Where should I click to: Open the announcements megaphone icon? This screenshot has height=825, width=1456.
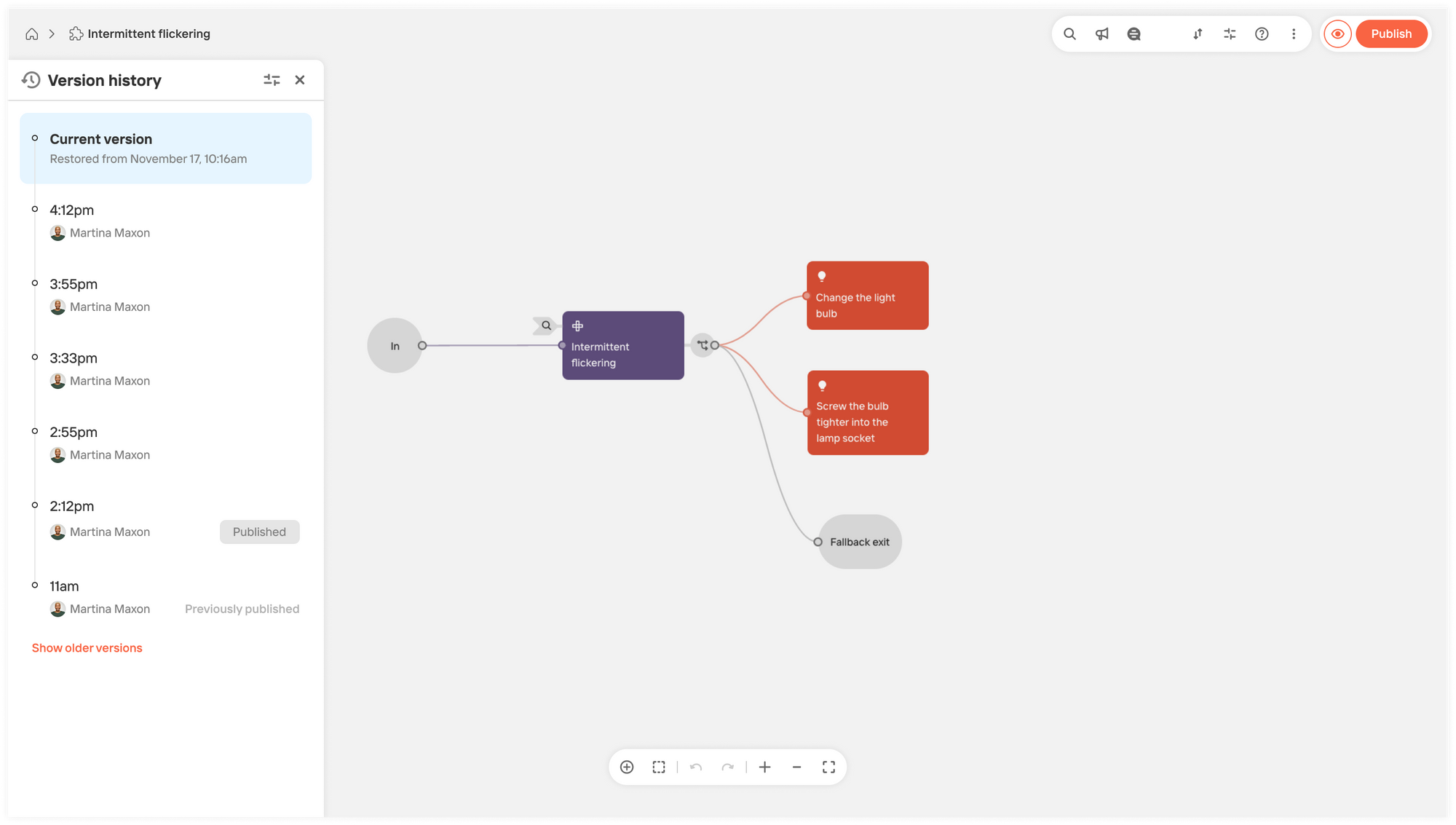point(1101,34)
